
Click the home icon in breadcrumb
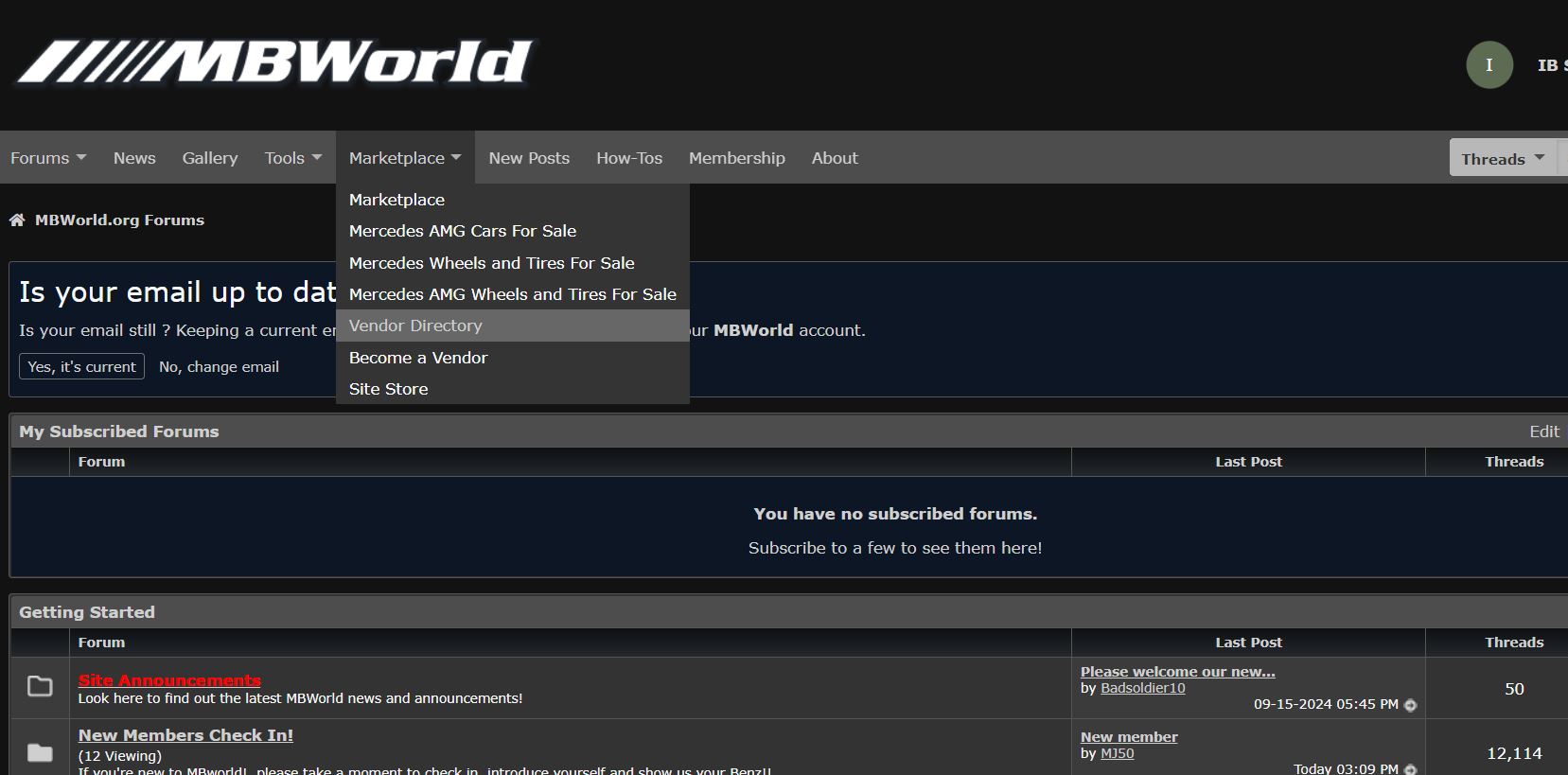click(x=17, y=220)
